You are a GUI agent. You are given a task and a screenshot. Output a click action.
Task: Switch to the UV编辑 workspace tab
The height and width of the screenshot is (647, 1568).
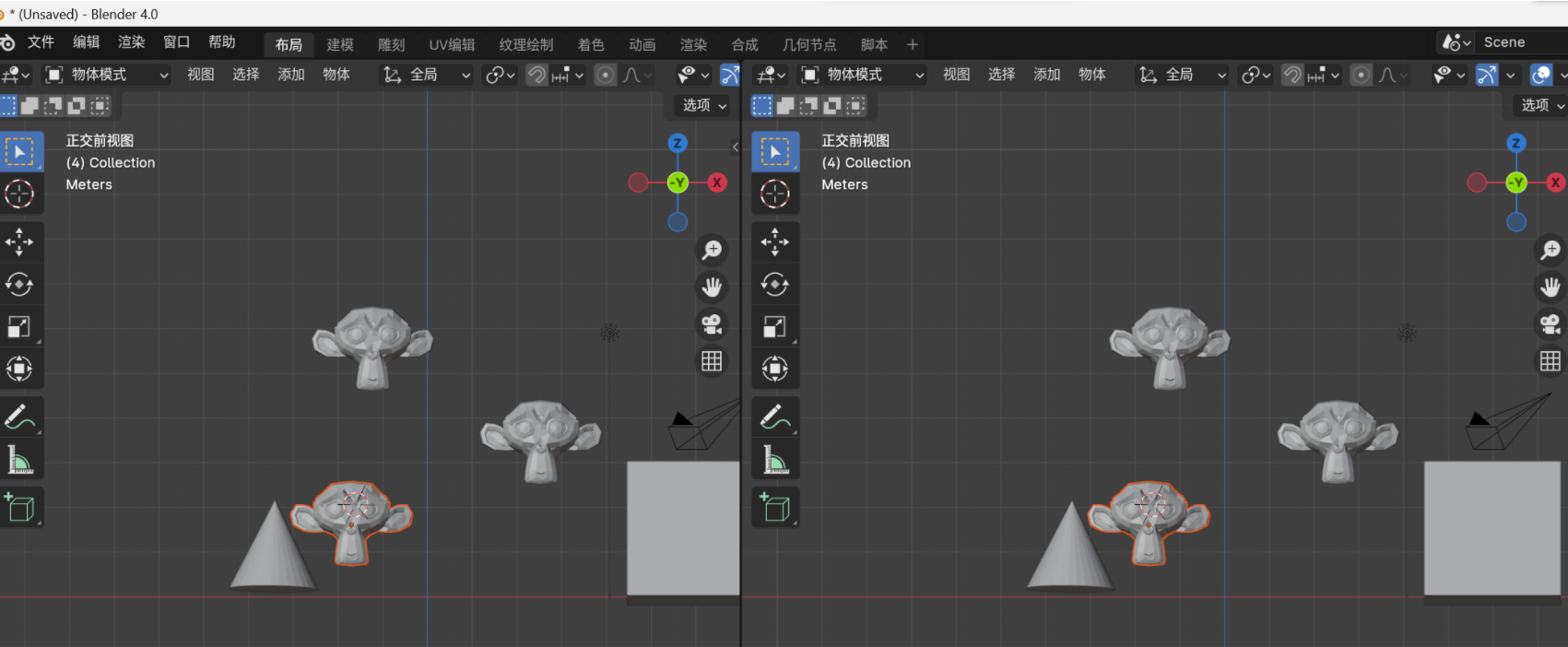tap(452, 44)
